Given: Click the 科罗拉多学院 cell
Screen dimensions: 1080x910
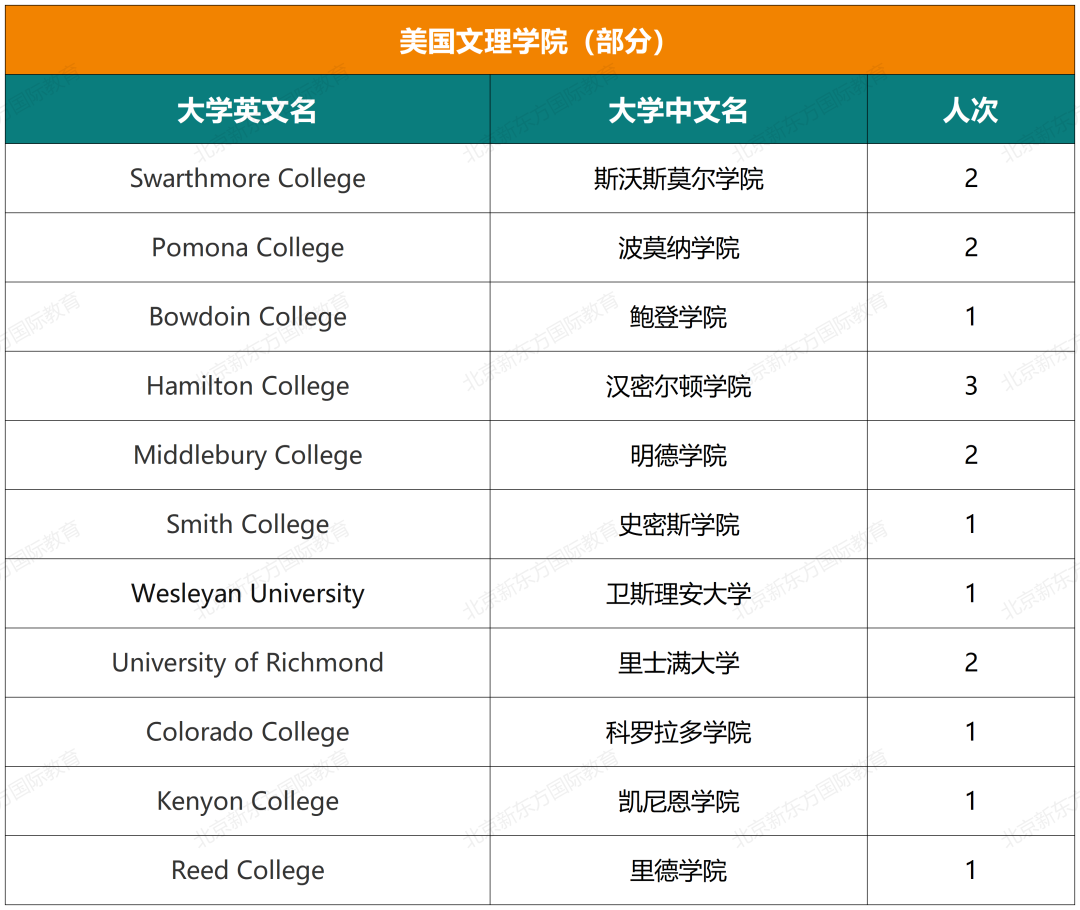Looking at the screenshot, I should 678,732.
